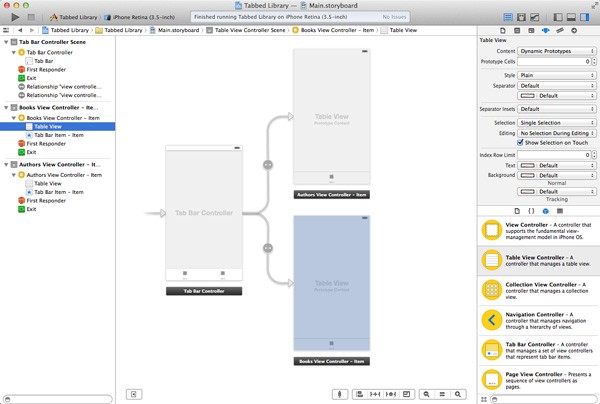This screenshot has height=404, width=600.
Task: Open the Selection dropdown showing Single Selection
Action: click(x=557, y=123)
